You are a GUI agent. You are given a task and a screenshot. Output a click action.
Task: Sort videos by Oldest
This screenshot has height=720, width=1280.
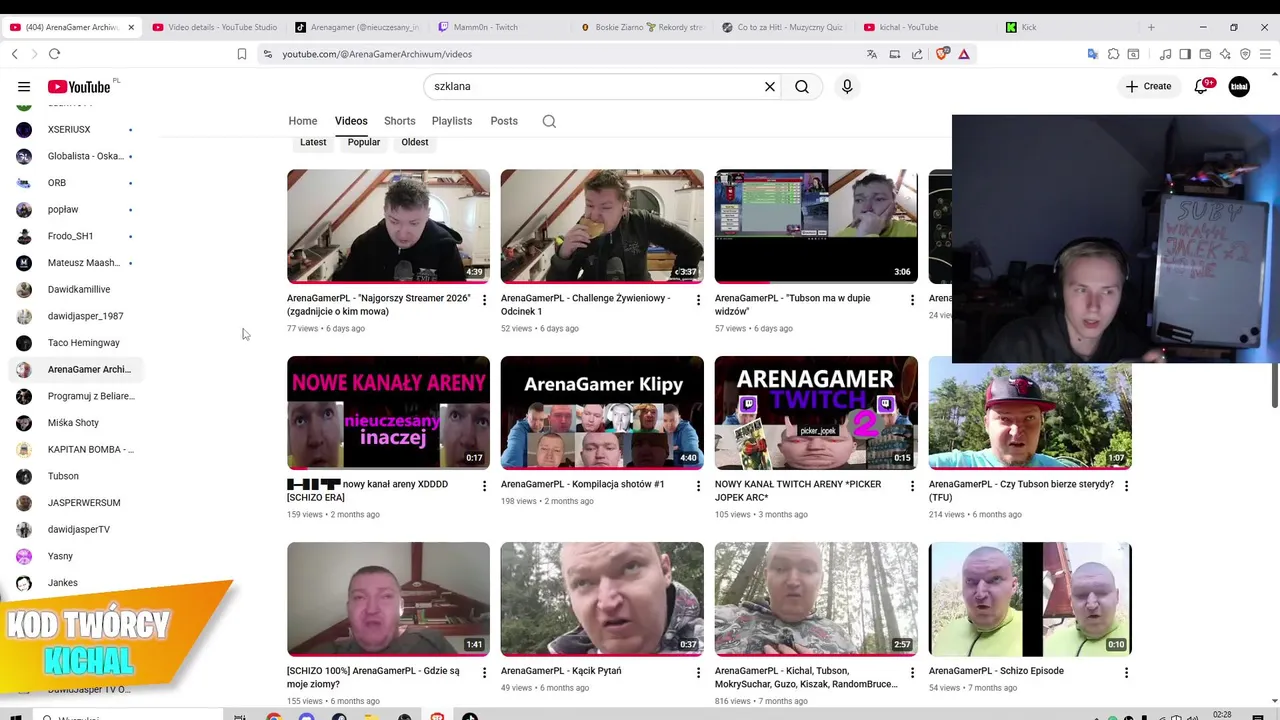[415, 142]
